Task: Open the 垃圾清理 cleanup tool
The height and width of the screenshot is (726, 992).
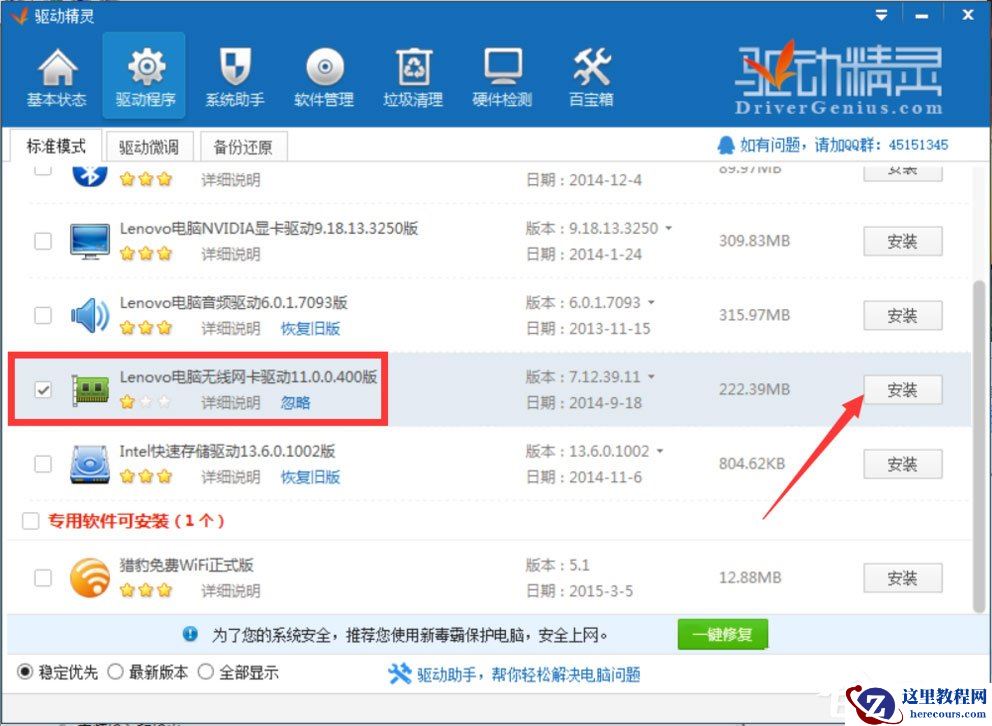Action: [411, 75]
